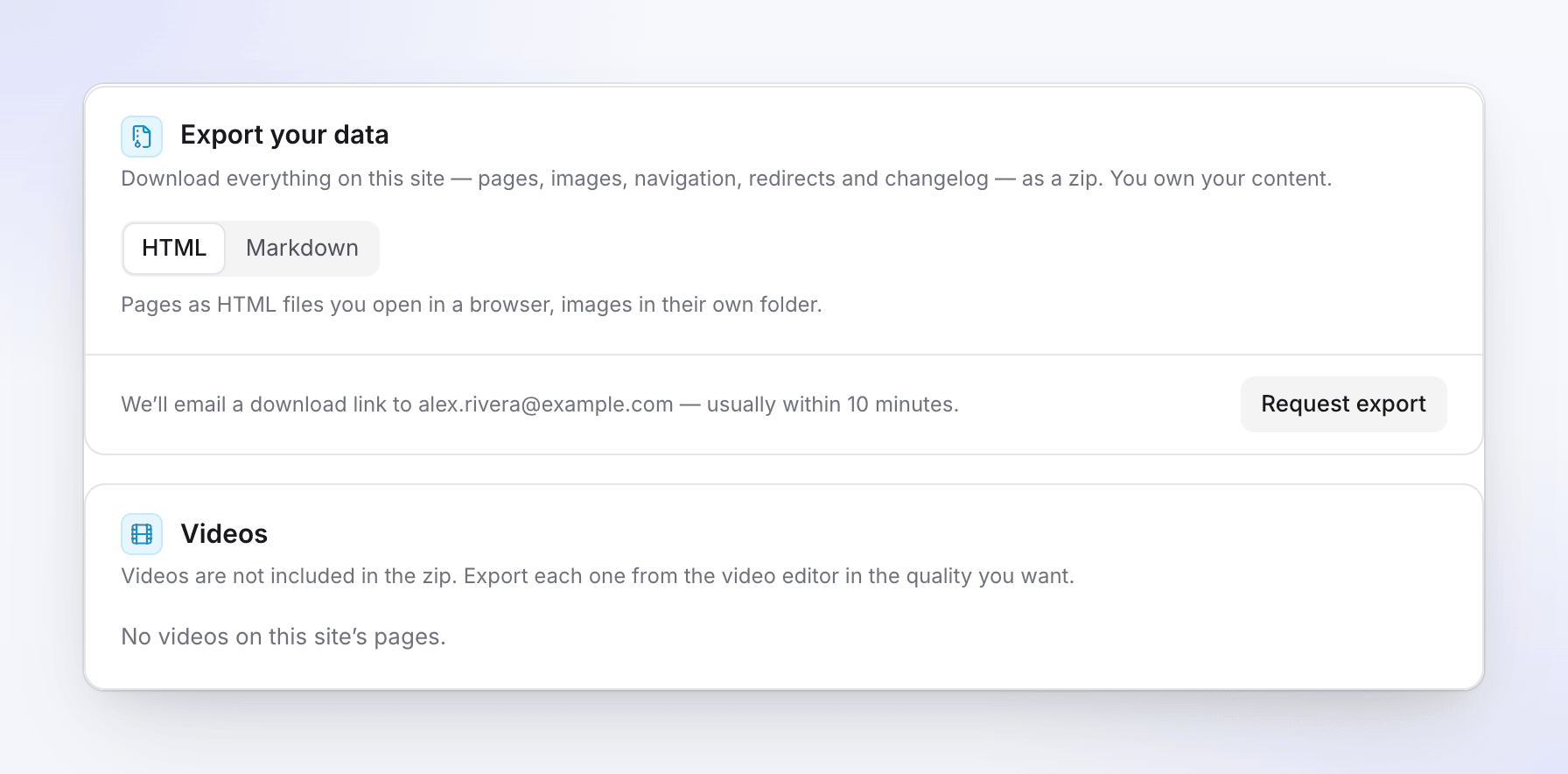
Task: Switch to the Markdown export format
Action: 302,249
